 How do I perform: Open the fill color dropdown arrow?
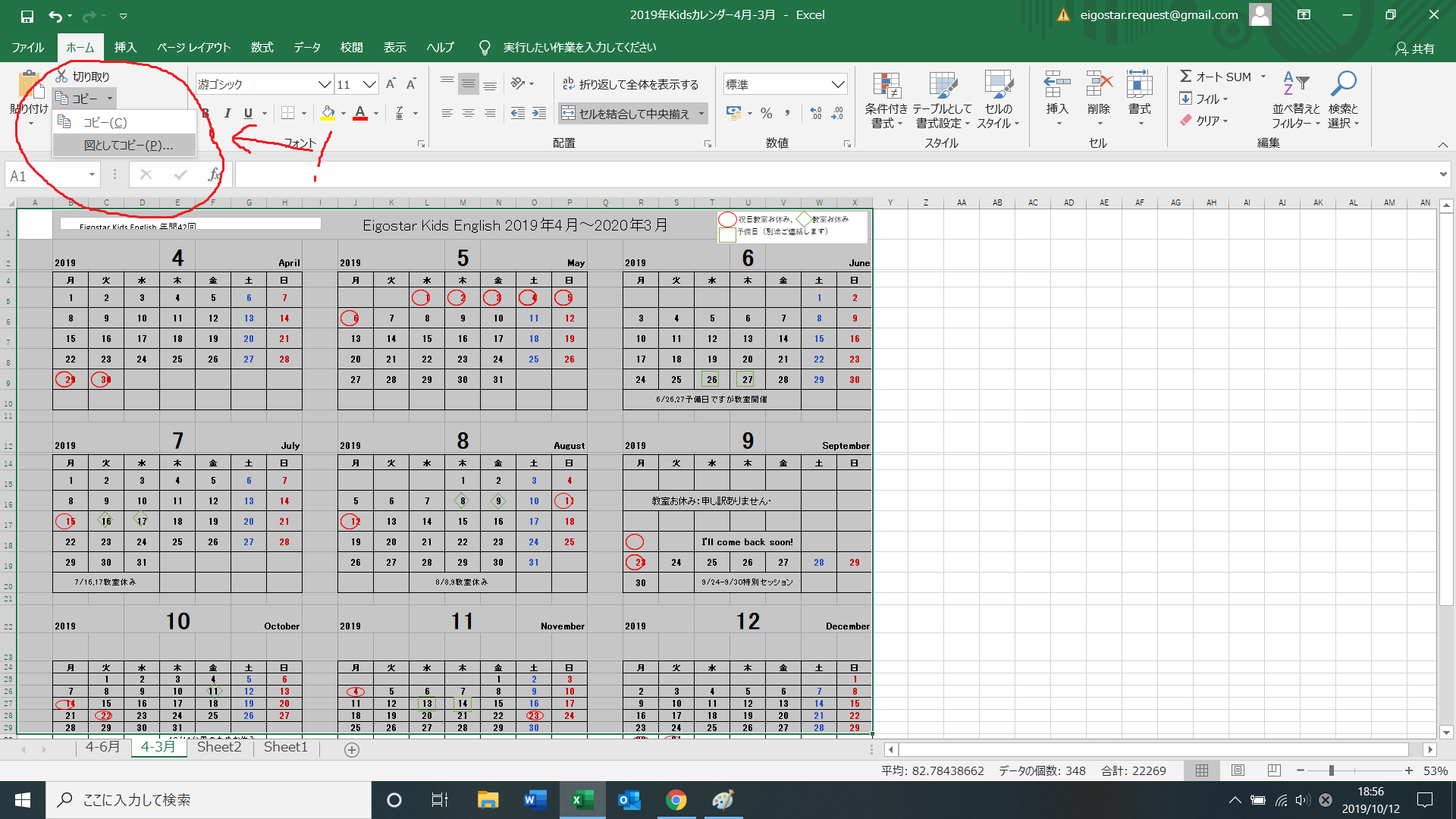pyautogui.click(x=344, y=114)
